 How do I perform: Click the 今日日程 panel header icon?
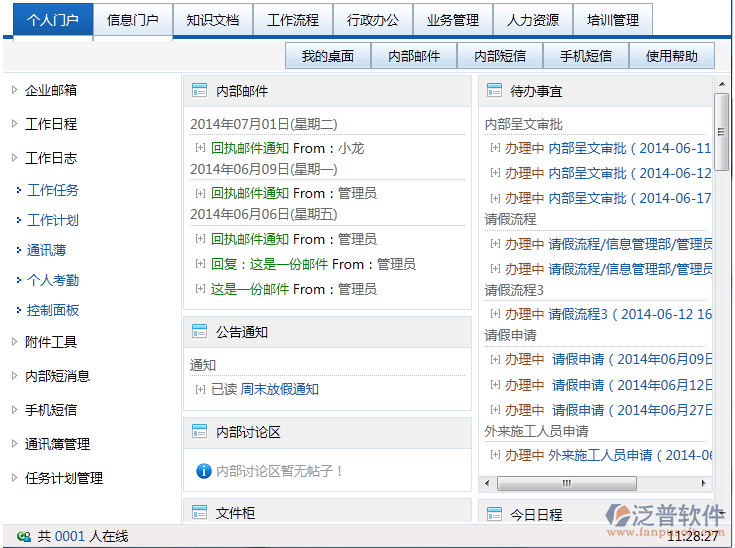(x=493, y=514)
